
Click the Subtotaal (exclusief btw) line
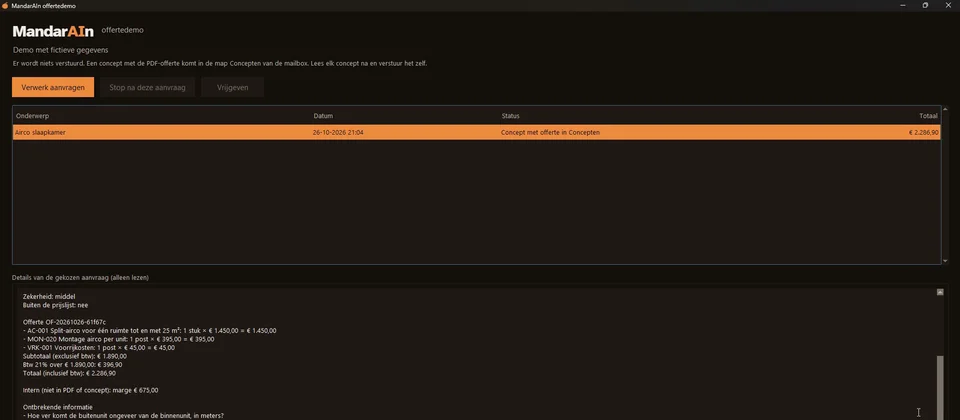click(75, 356)
